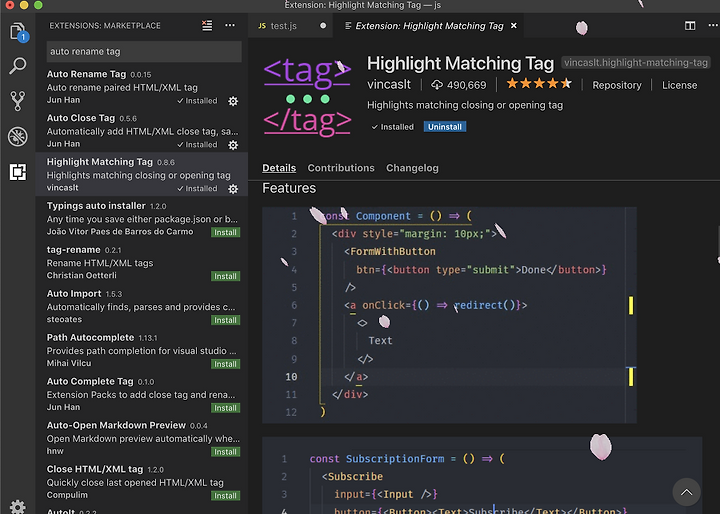Screen dimensions: 720x514
Task: Open the Debug view in activity bar
Action: (17, 136)
